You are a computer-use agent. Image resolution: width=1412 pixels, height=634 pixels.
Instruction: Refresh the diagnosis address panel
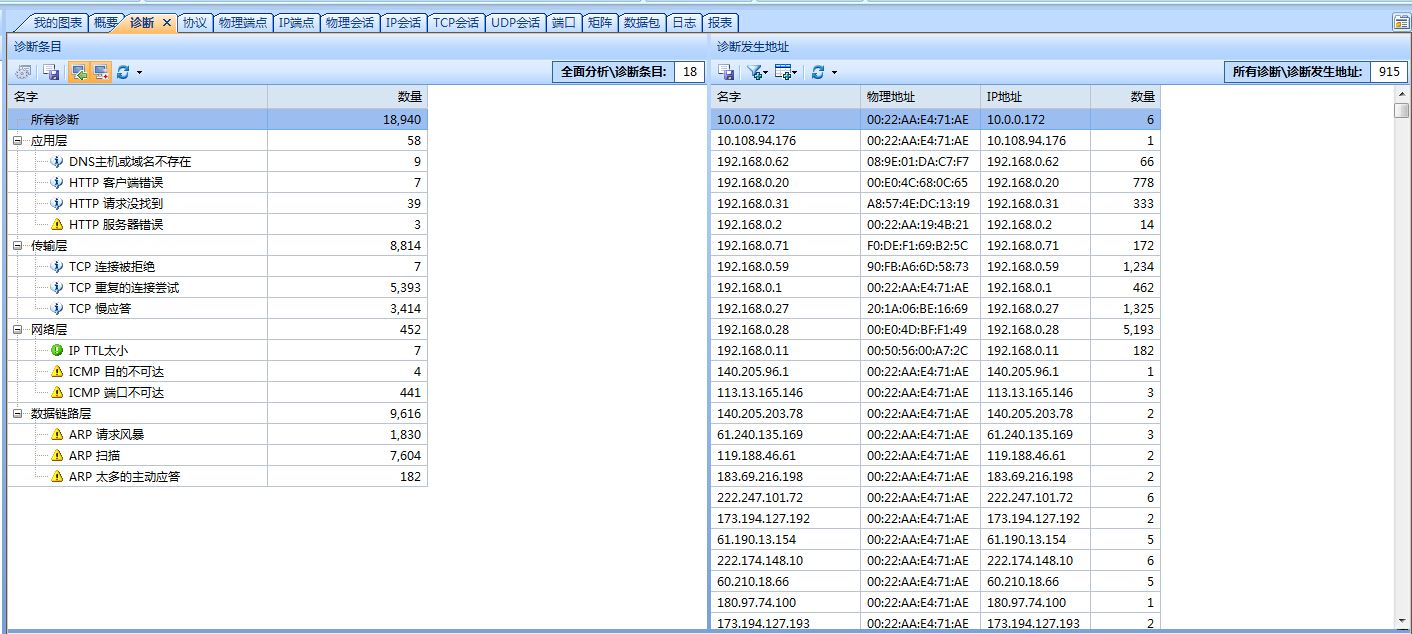click(818, 72)
